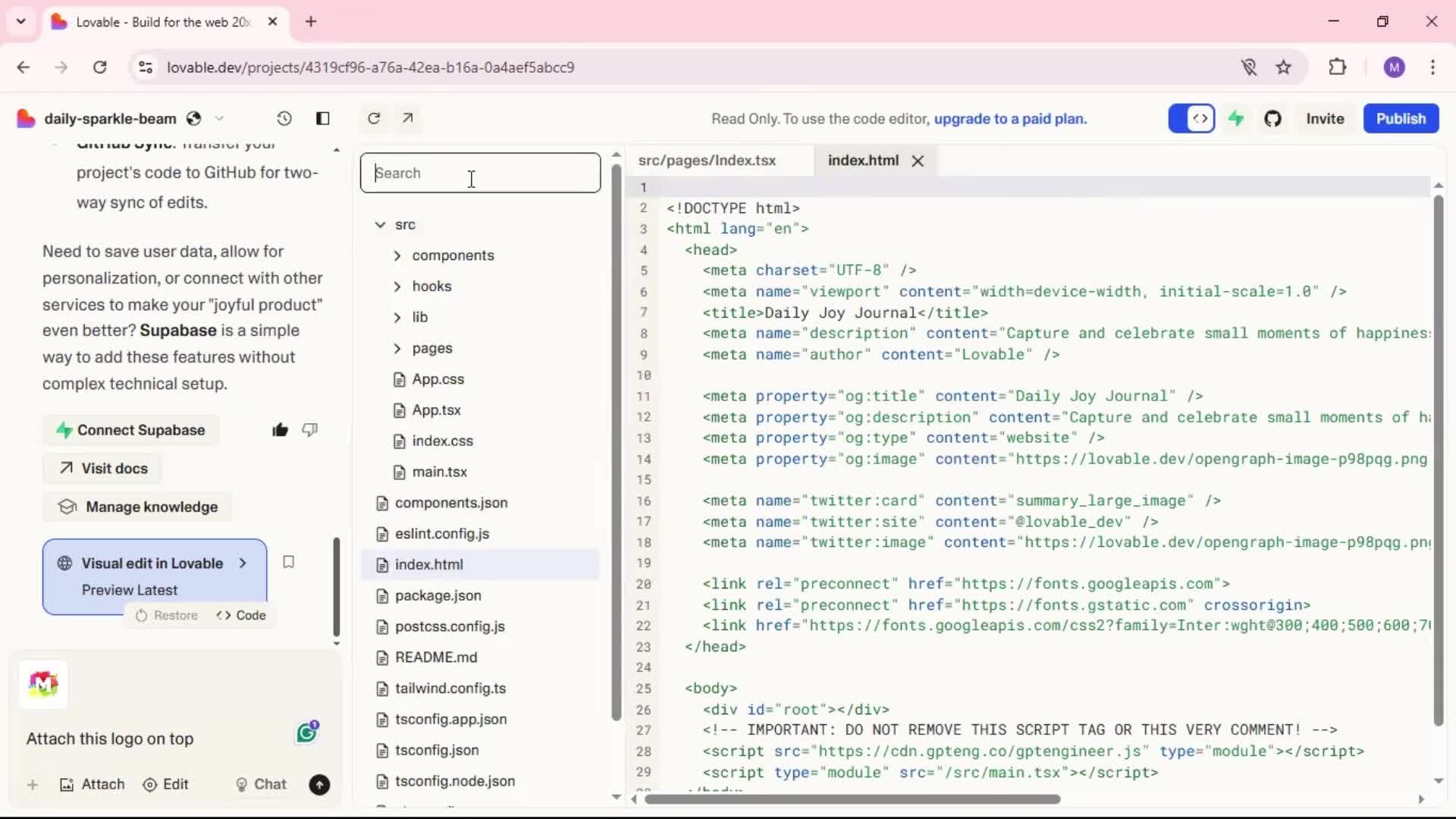Open App.css file
The width and height of the screenshot is (1456, 819).
(438, 379)
